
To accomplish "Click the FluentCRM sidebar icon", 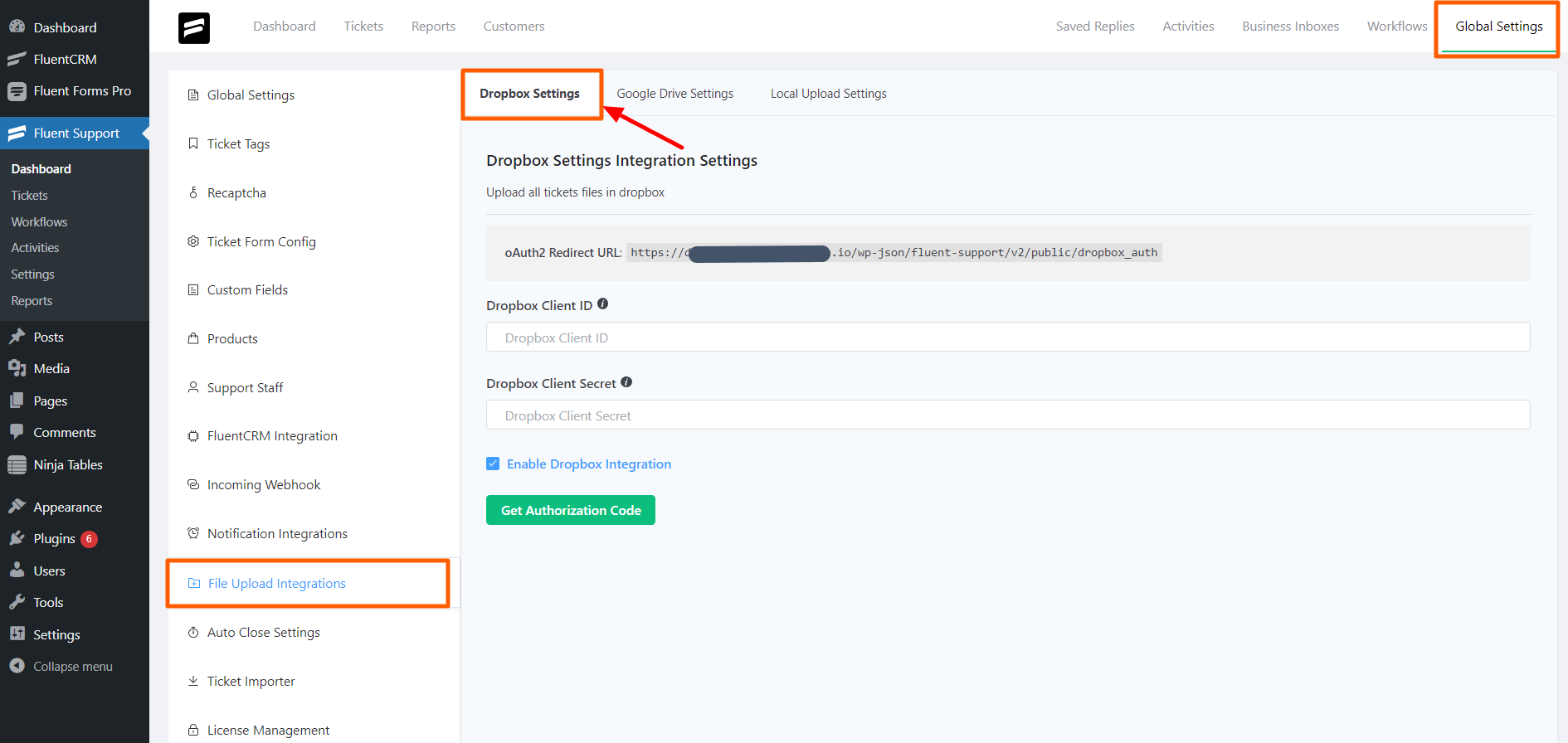I will coord(17,59).
